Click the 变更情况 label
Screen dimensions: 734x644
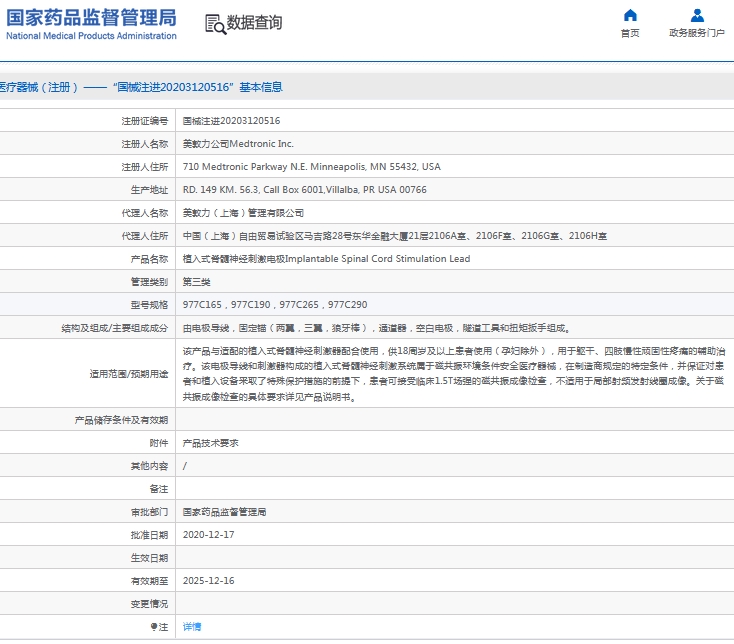(149, 604)
